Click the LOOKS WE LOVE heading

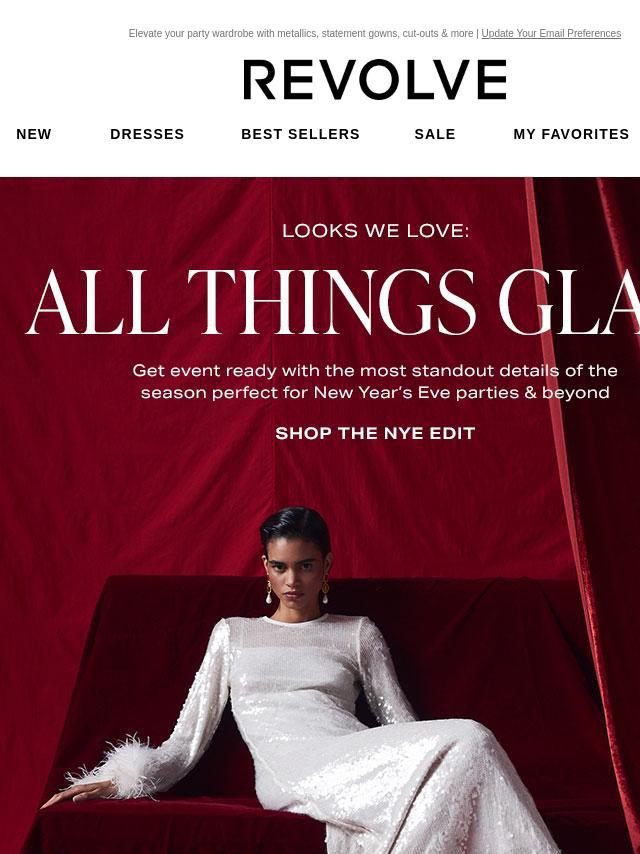click(375, 230)
